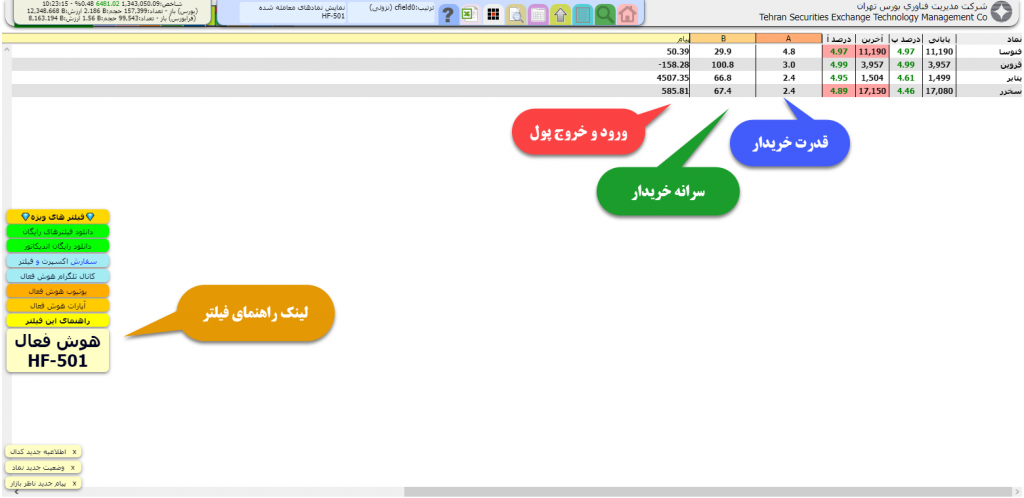The height and width of the screenshot is (498, 1024).
Task: Click 'دانلود فیلترهای رایگان' green button
Action: point(58,231)
